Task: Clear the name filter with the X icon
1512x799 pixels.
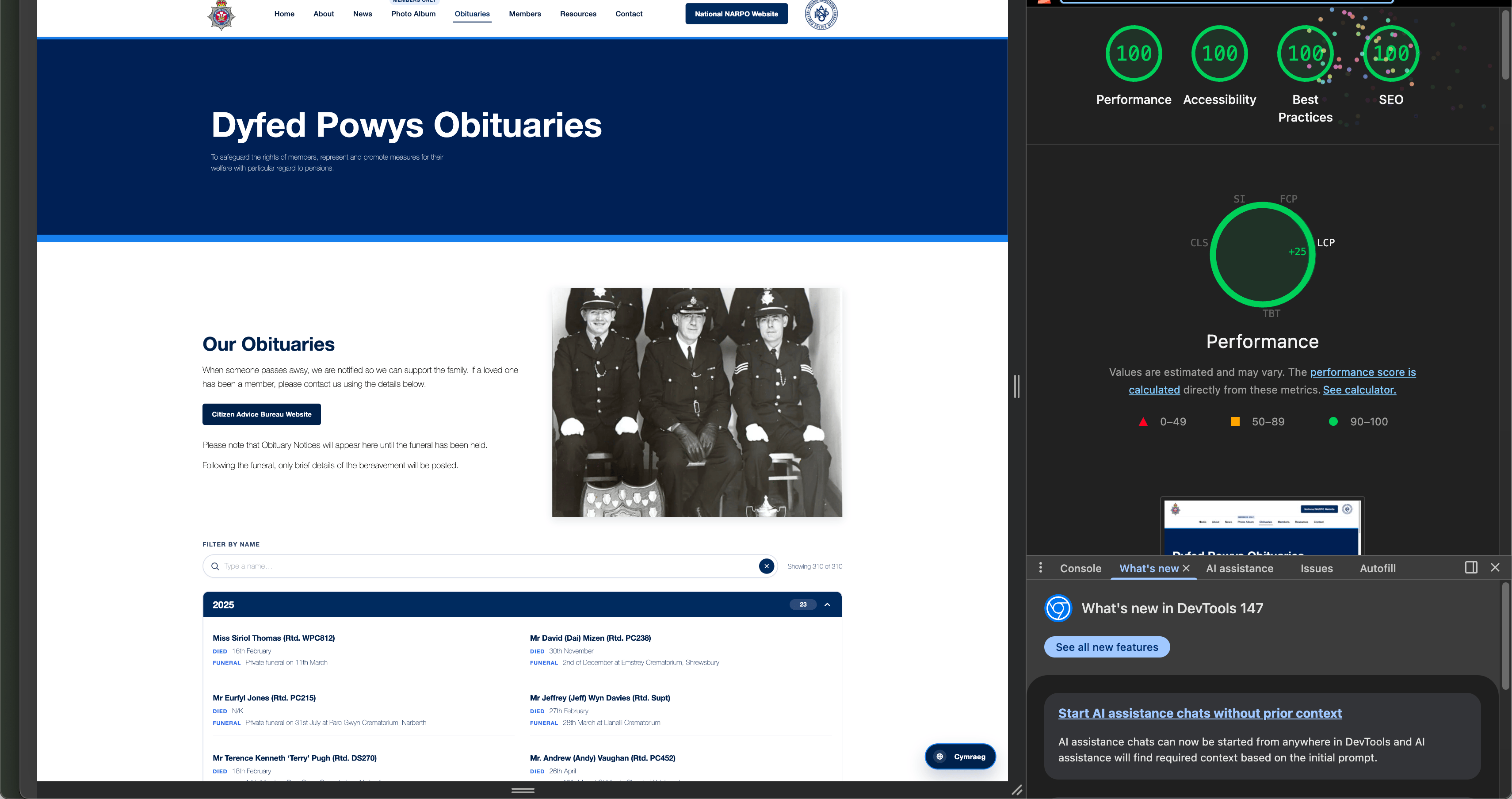Action: [766, 566]
